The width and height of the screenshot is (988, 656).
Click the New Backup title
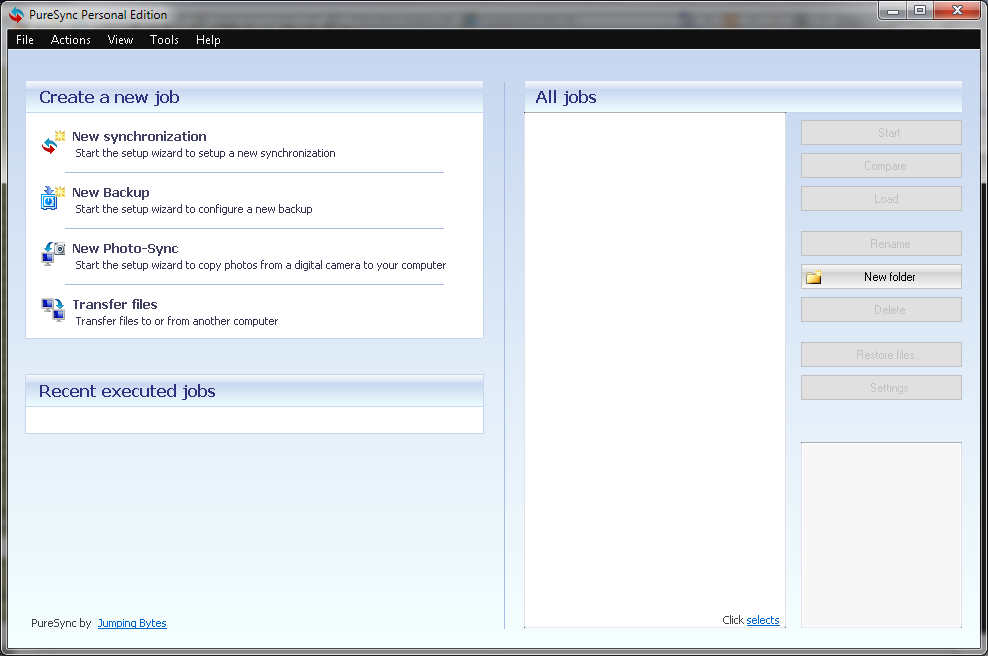111,192
